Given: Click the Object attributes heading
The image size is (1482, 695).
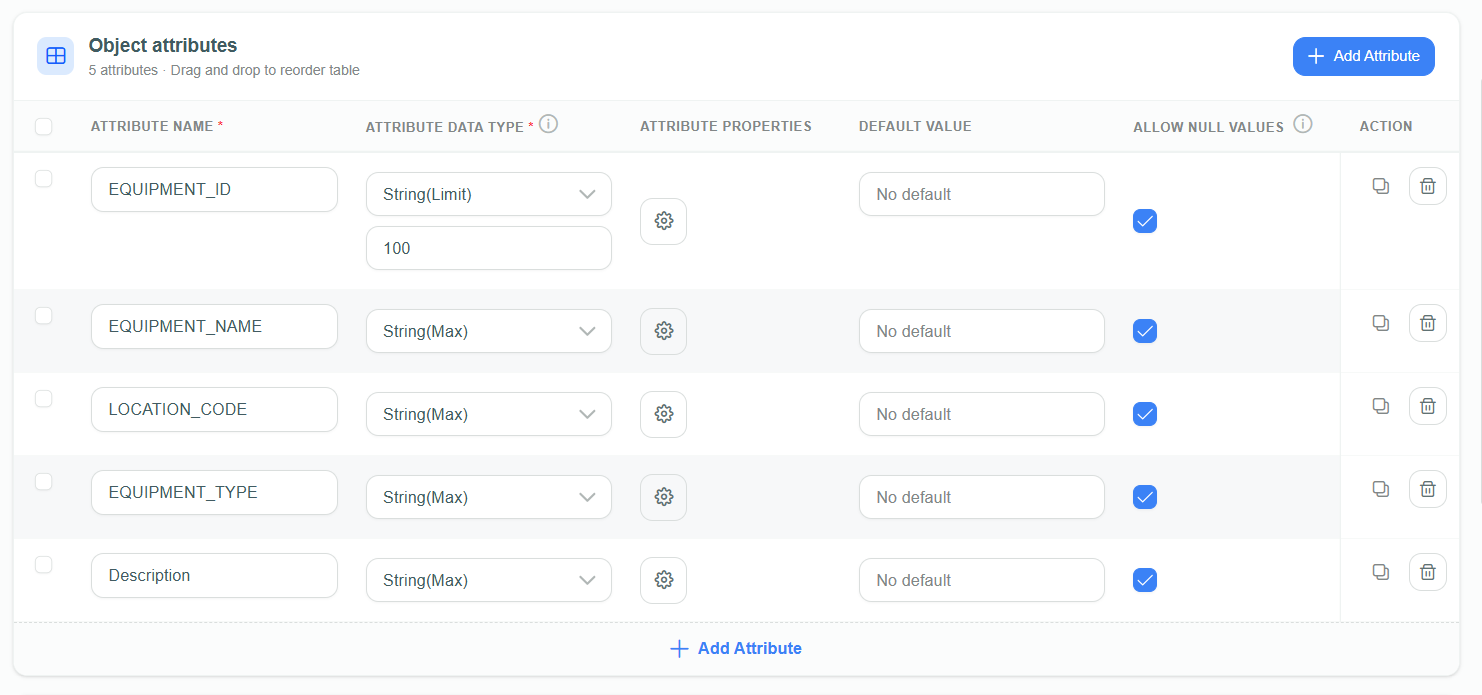Looking at the screenshot, I should click(163, 45).
